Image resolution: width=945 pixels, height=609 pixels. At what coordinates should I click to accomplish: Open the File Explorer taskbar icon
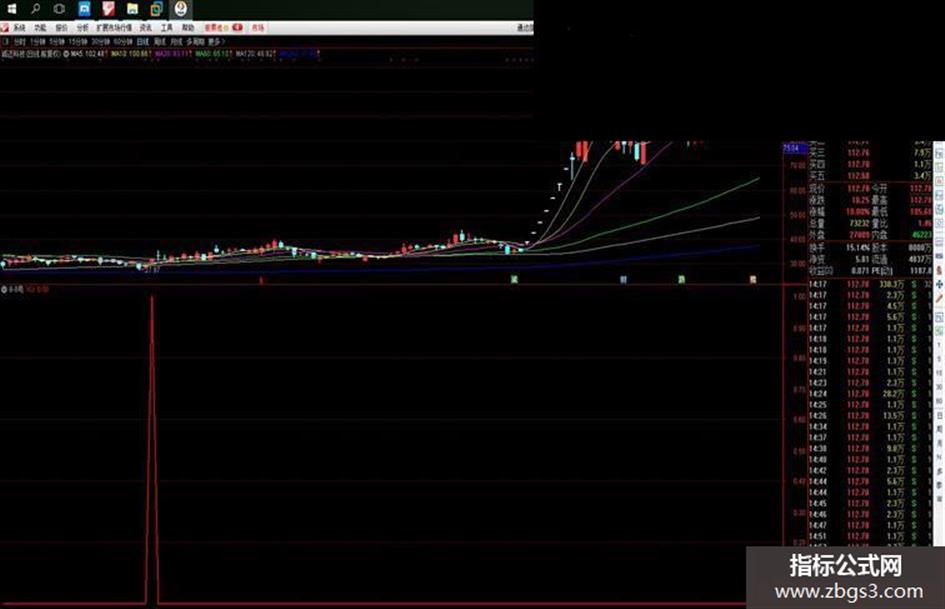[132, 9]
